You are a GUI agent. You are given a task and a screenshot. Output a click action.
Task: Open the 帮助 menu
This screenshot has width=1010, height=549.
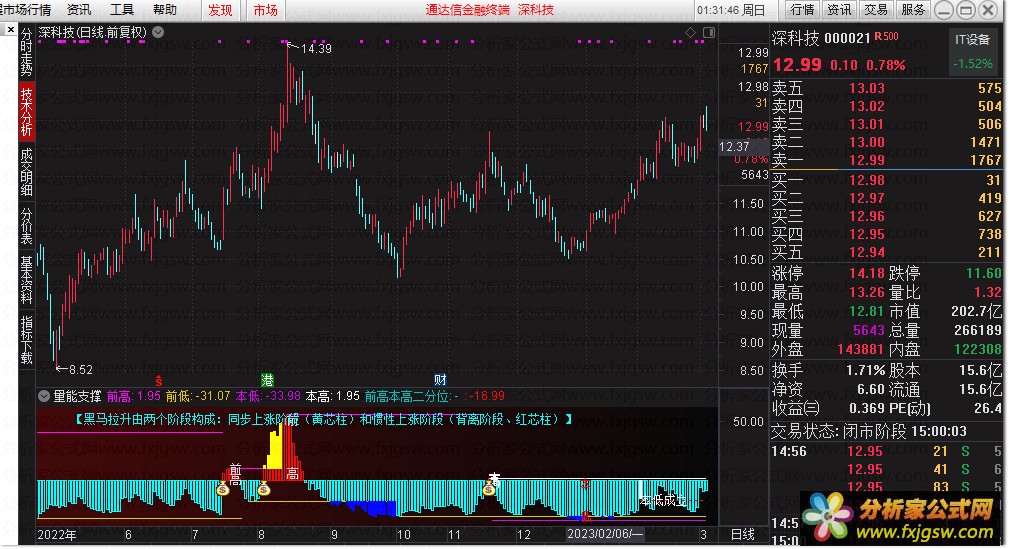(x=165, y=10)
